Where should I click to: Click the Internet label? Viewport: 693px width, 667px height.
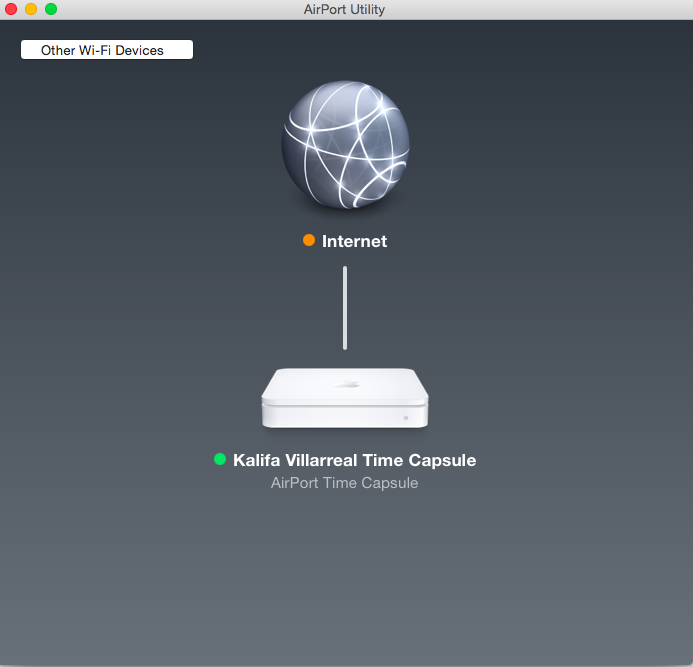[354, 241]
